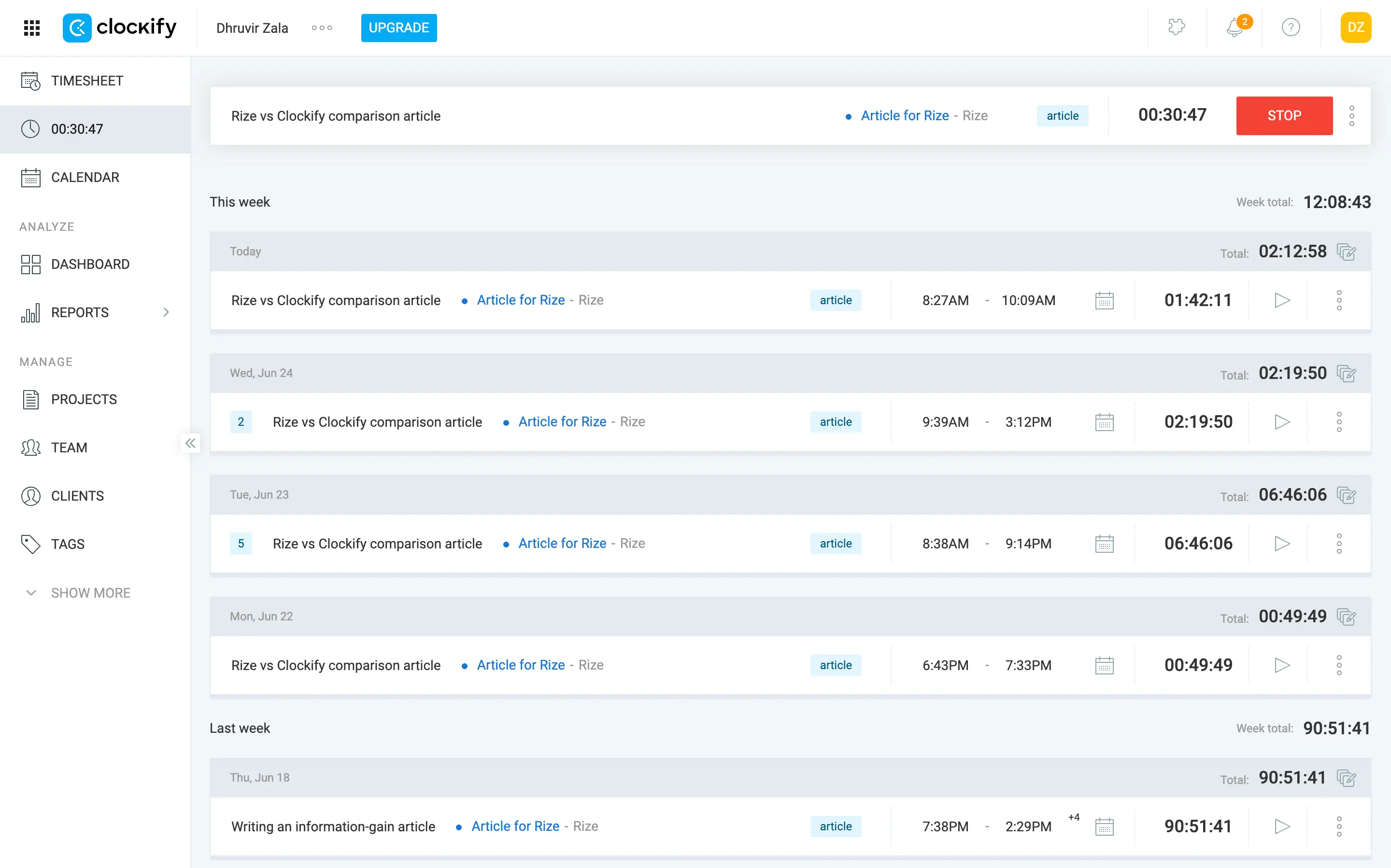Click the Clockify logo
This screenshot has width=1391, height=868.
tap(119, 28)
